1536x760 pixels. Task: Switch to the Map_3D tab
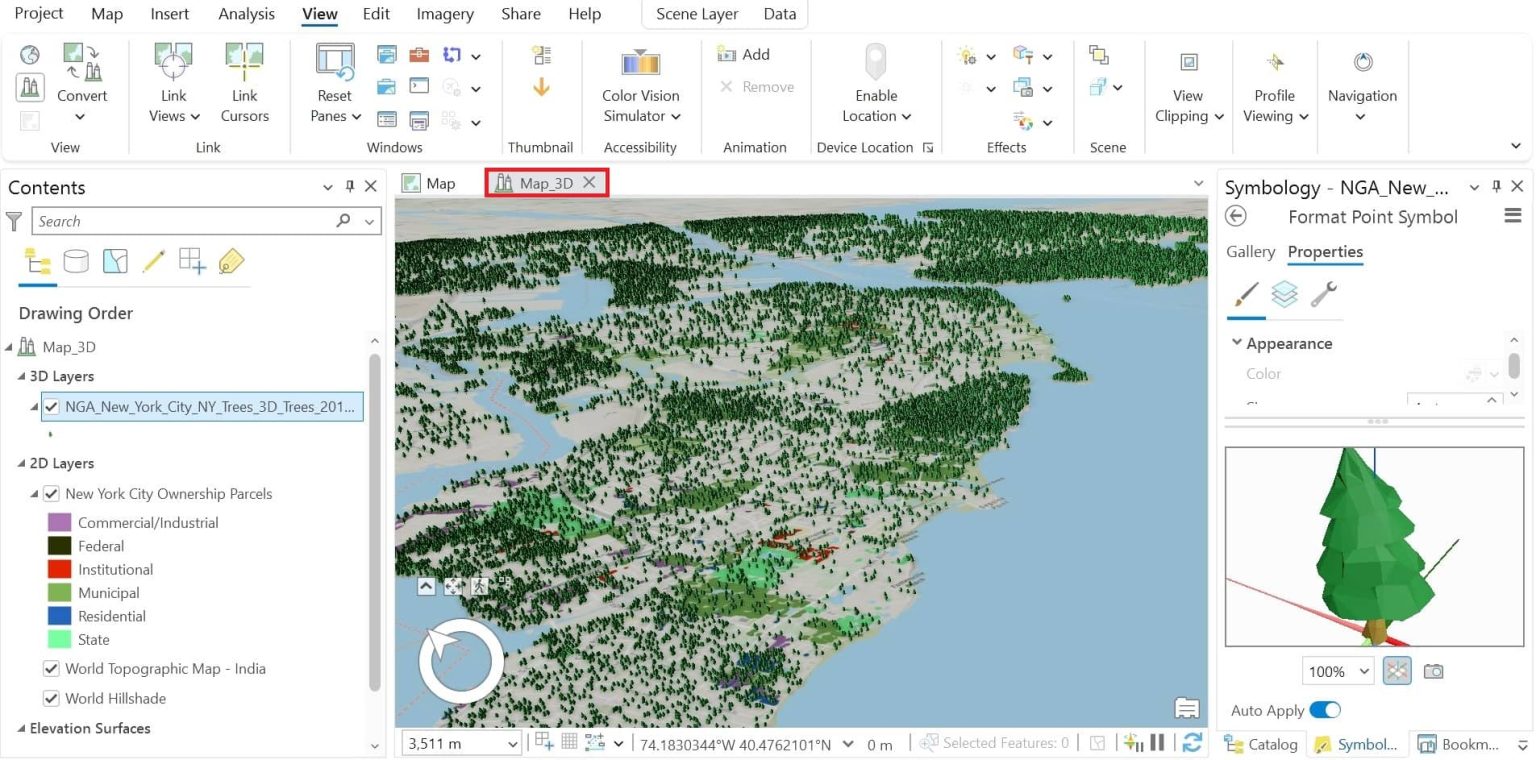coord(546,182)
